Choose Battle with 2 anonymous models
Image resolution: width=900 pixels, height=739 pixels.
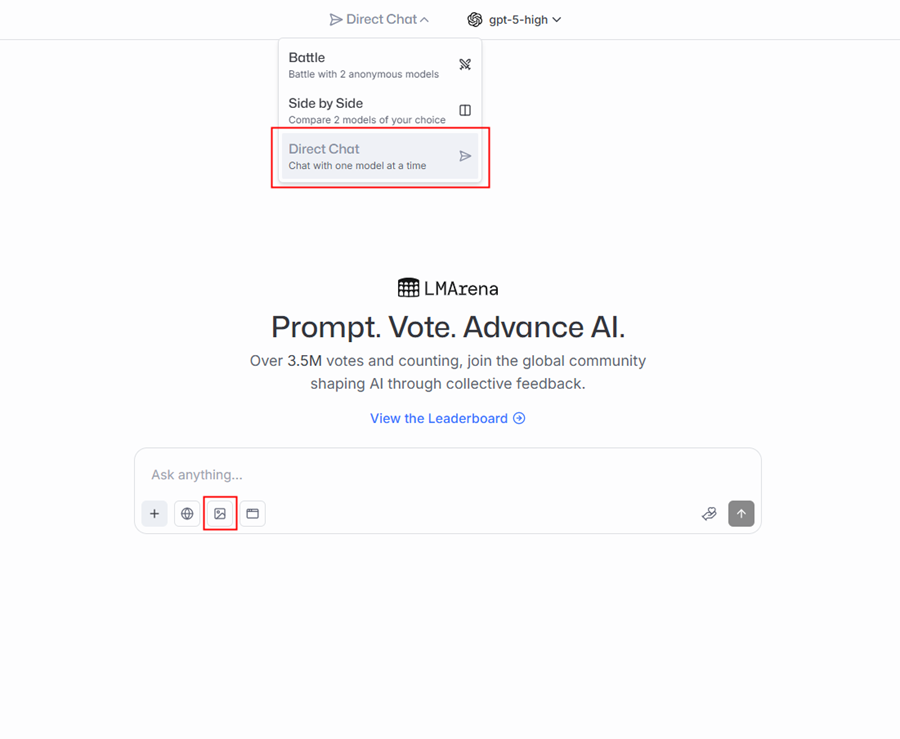[365, 64]
